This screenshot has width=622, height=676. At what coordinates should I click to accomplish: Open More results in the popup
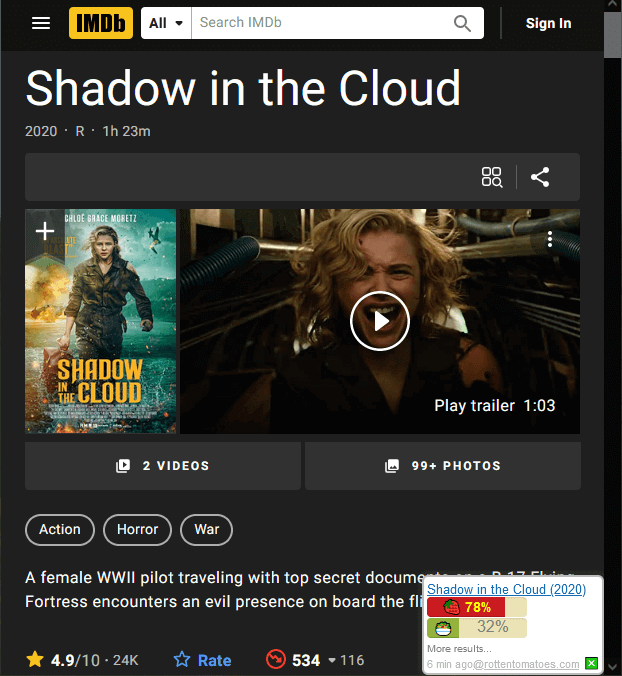point(459,648)
